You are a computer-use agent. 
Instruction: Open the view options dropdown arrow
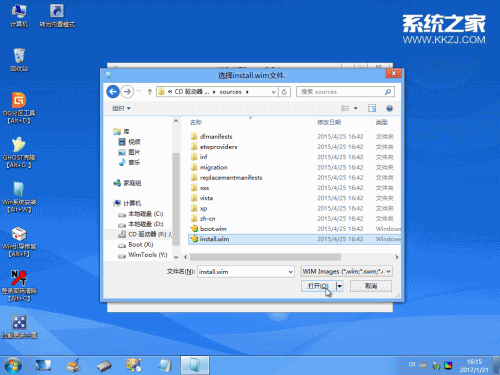(356, 108)
